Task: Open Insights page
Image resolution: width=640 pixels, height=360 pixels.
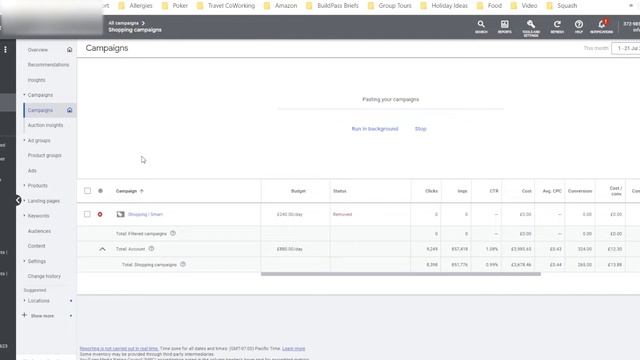Action: point(36,80)
